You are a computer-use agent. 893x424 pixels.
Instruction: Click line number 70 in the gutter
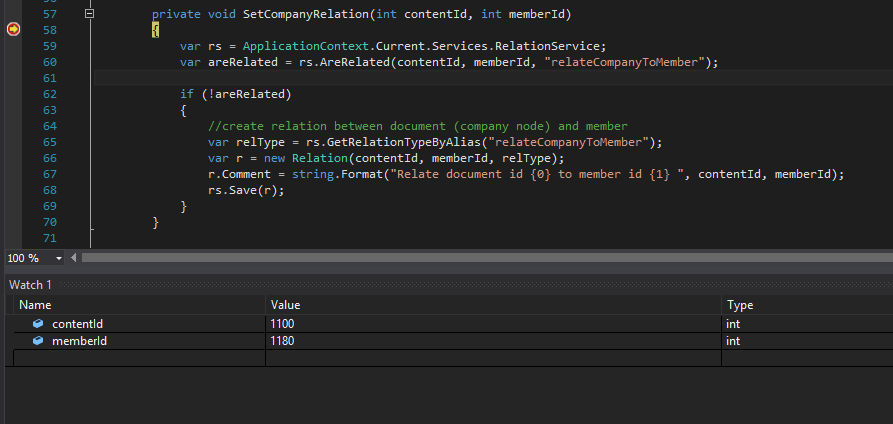click(x=50, y=222)
